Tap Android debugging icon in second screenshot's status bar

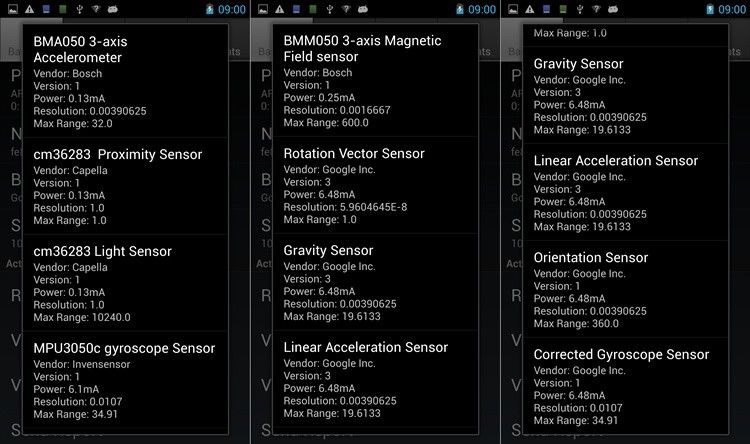click(363, 9)
